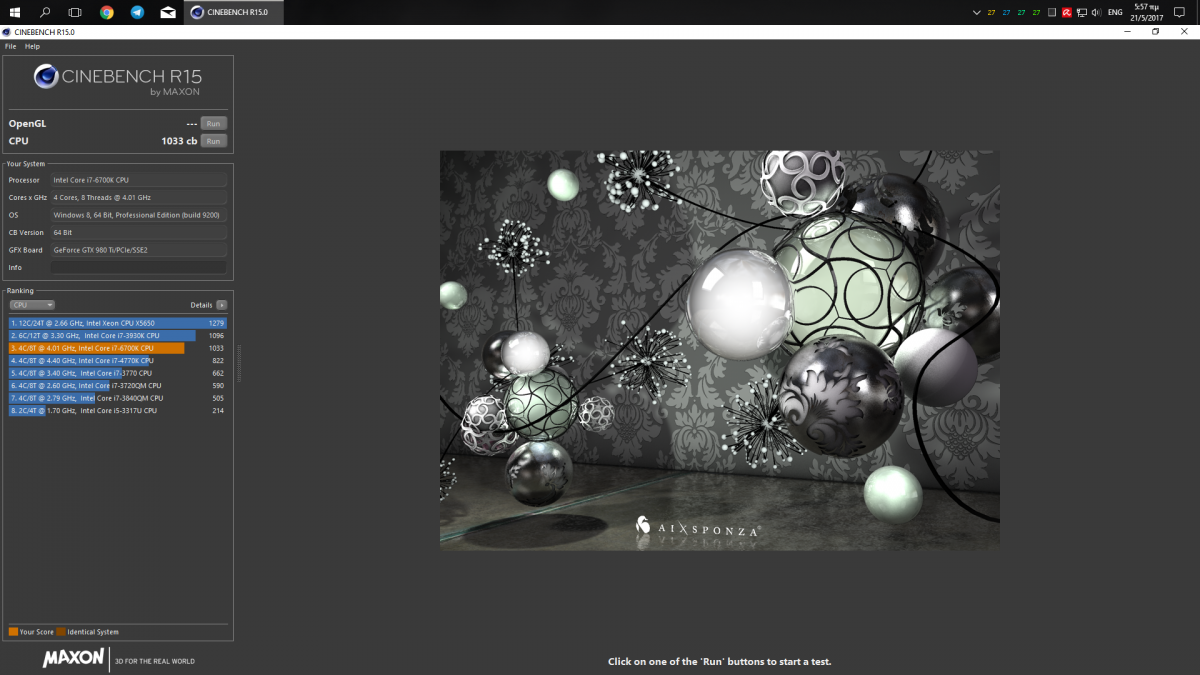Screen dimensions: 1200x675
Task: Select the i7-3720QM ranking row
Action: tap(118, 386)
